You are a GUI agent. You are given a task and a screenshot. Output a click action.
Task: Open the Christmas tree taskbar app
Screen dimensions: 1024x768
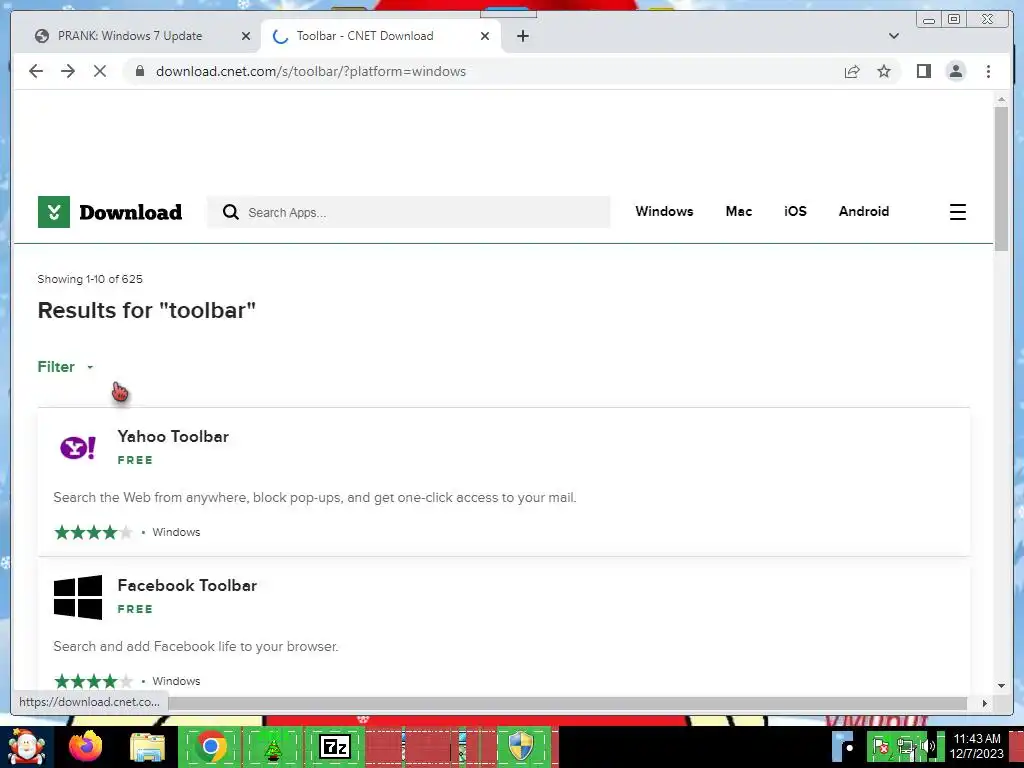(272, 746)
